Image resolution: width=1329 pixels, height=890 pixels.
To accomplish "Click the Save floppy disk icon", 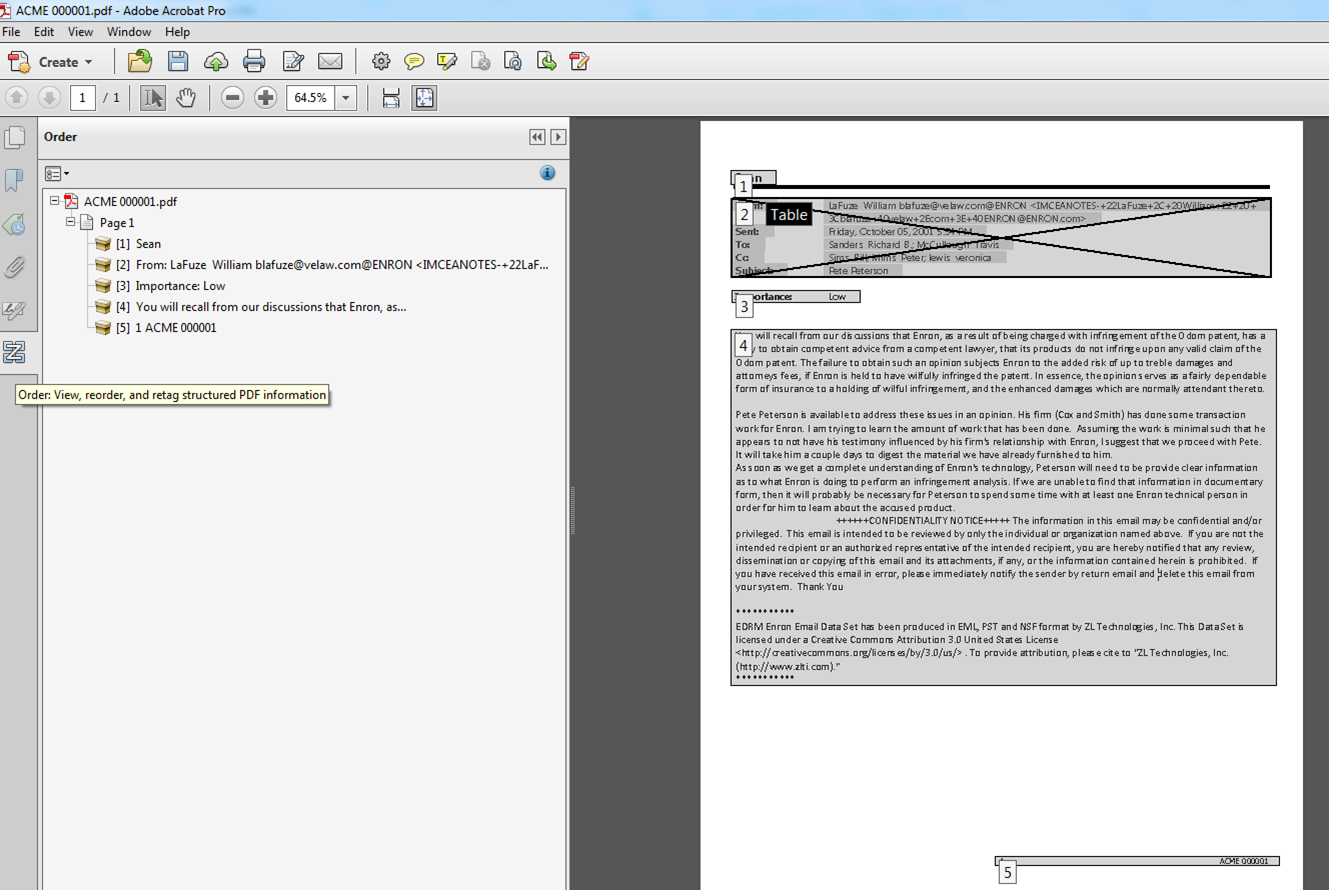I will (x=178, y=61).
